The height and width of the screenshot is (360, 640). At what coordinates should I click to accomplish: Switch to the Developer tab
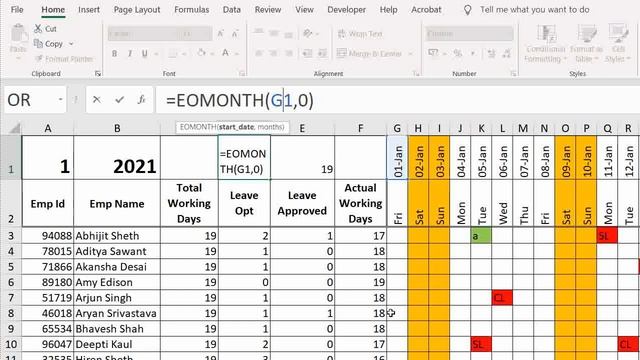(346, 9)
